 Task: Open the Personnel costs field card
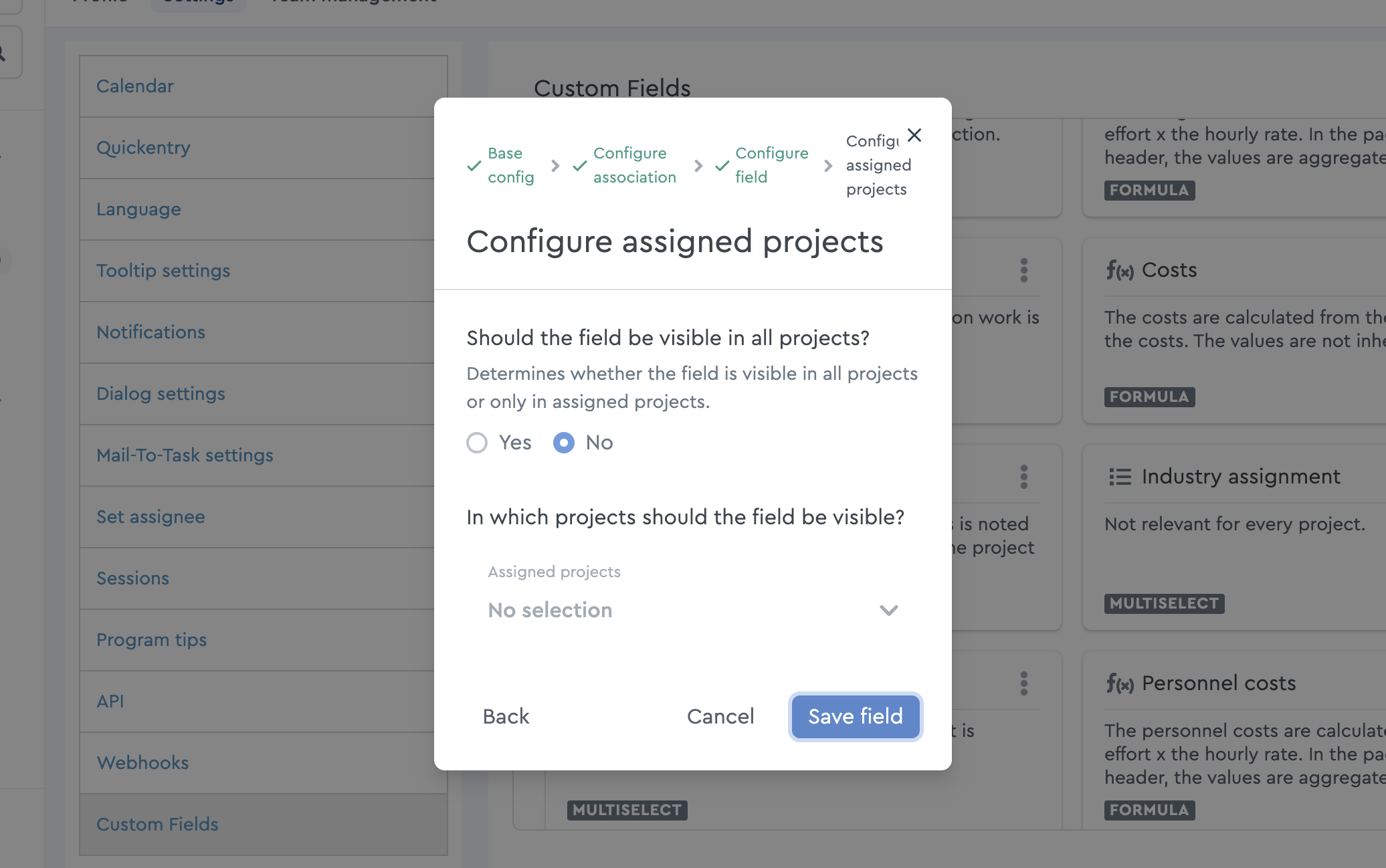point(1234,741)
